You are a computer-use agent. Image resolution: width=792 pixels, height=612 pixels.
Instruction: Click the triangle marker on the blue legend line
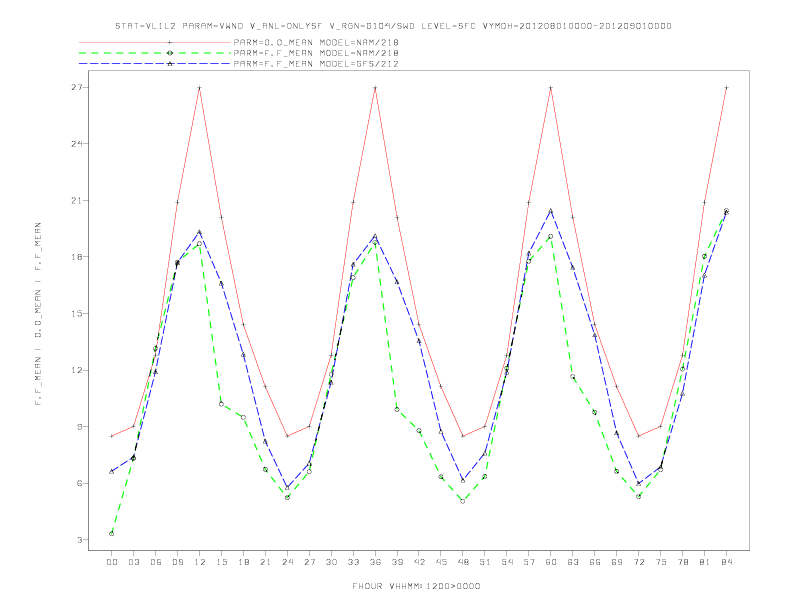click(x=170, y=64)
